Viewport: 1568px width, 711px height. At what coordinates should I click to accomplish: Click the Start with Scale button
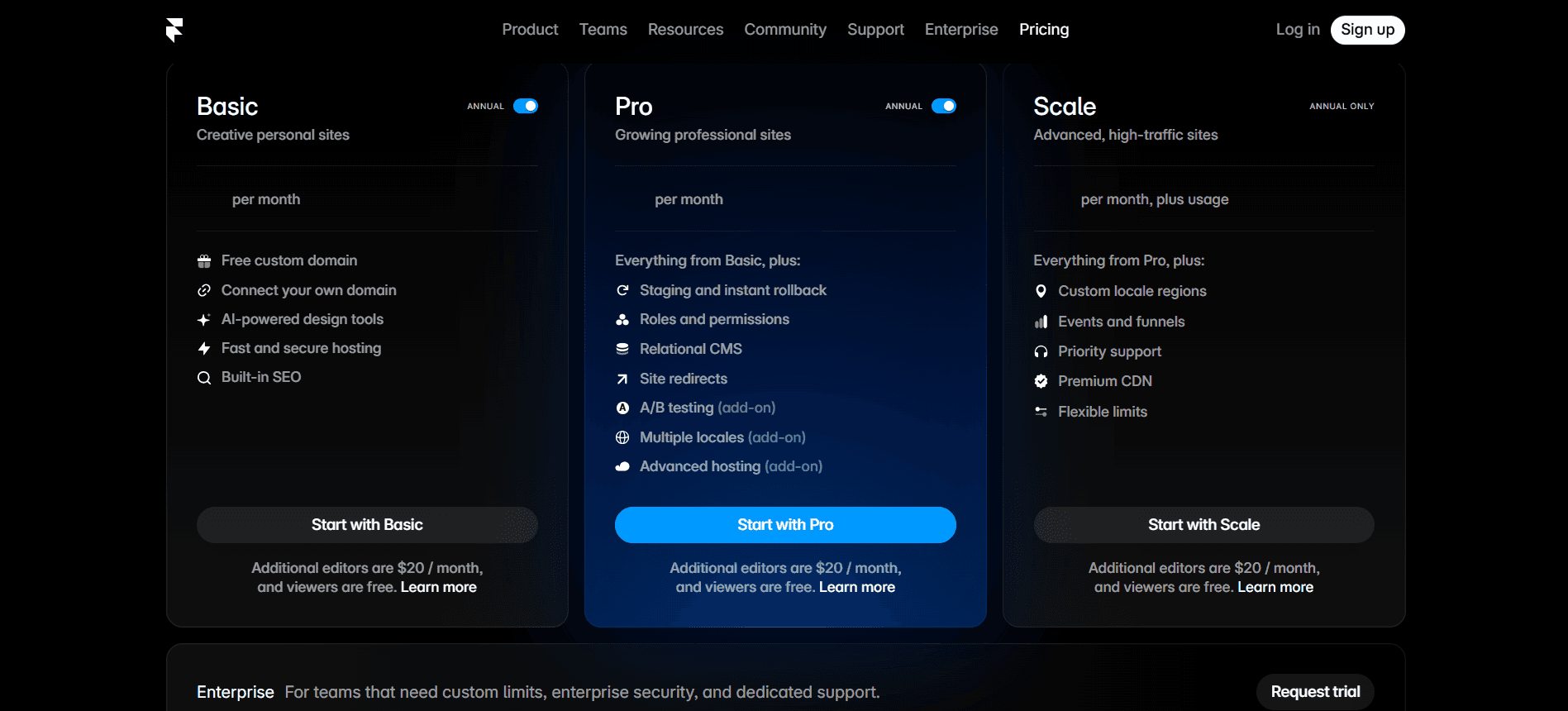tap(1203, 525)
